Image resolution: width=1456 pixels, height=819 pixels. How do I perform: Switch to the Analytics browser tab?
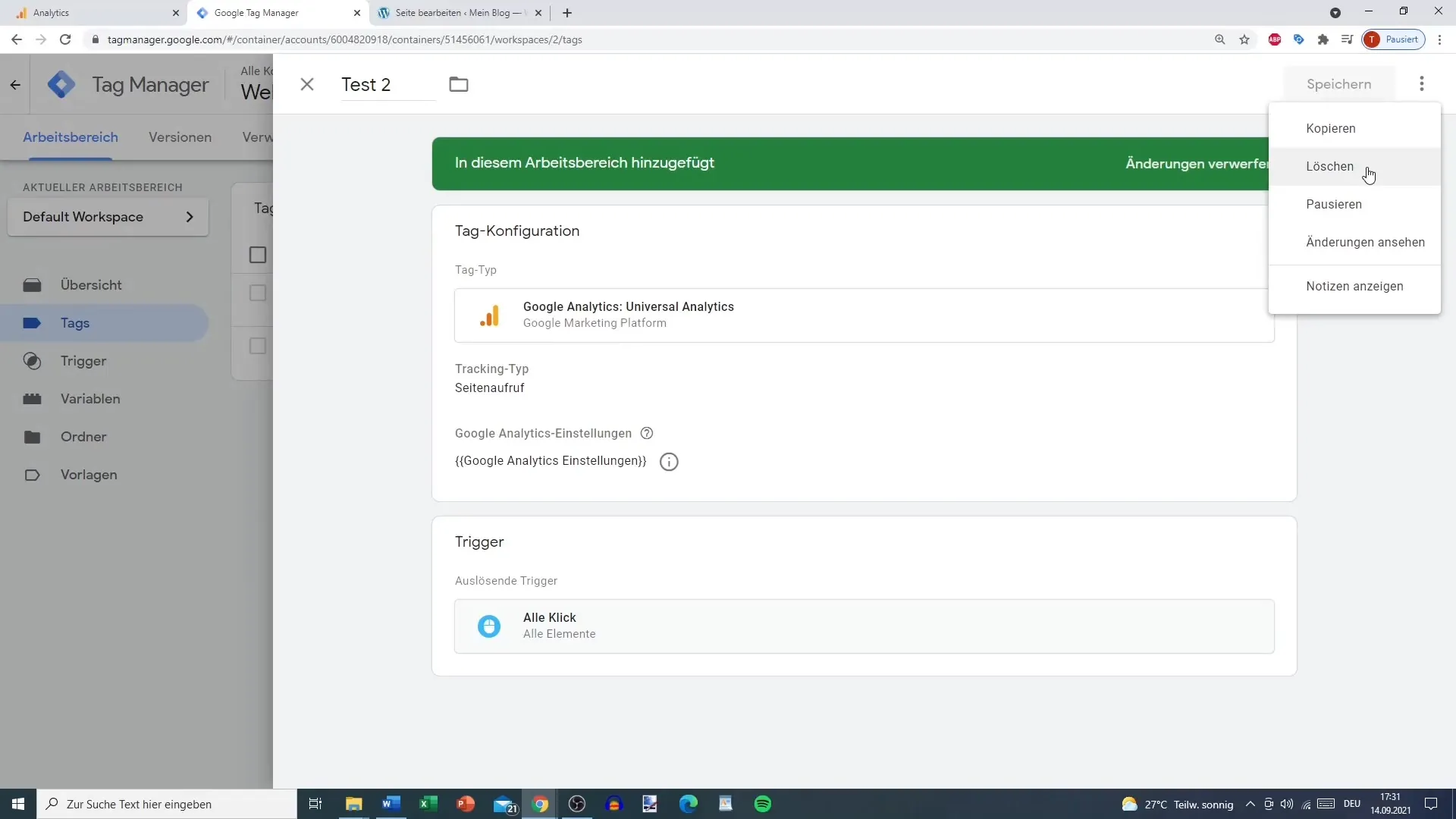pos(95,13)
